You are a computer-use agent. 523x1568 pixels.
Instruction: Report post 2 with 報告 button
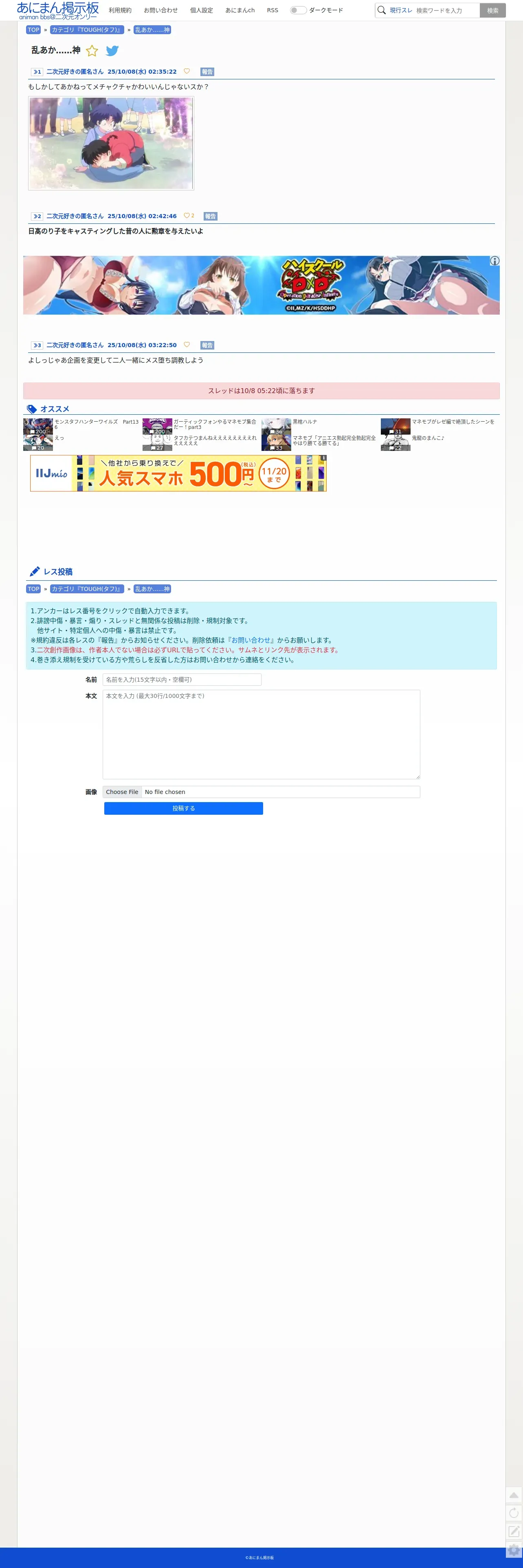(x=210, y=216)
